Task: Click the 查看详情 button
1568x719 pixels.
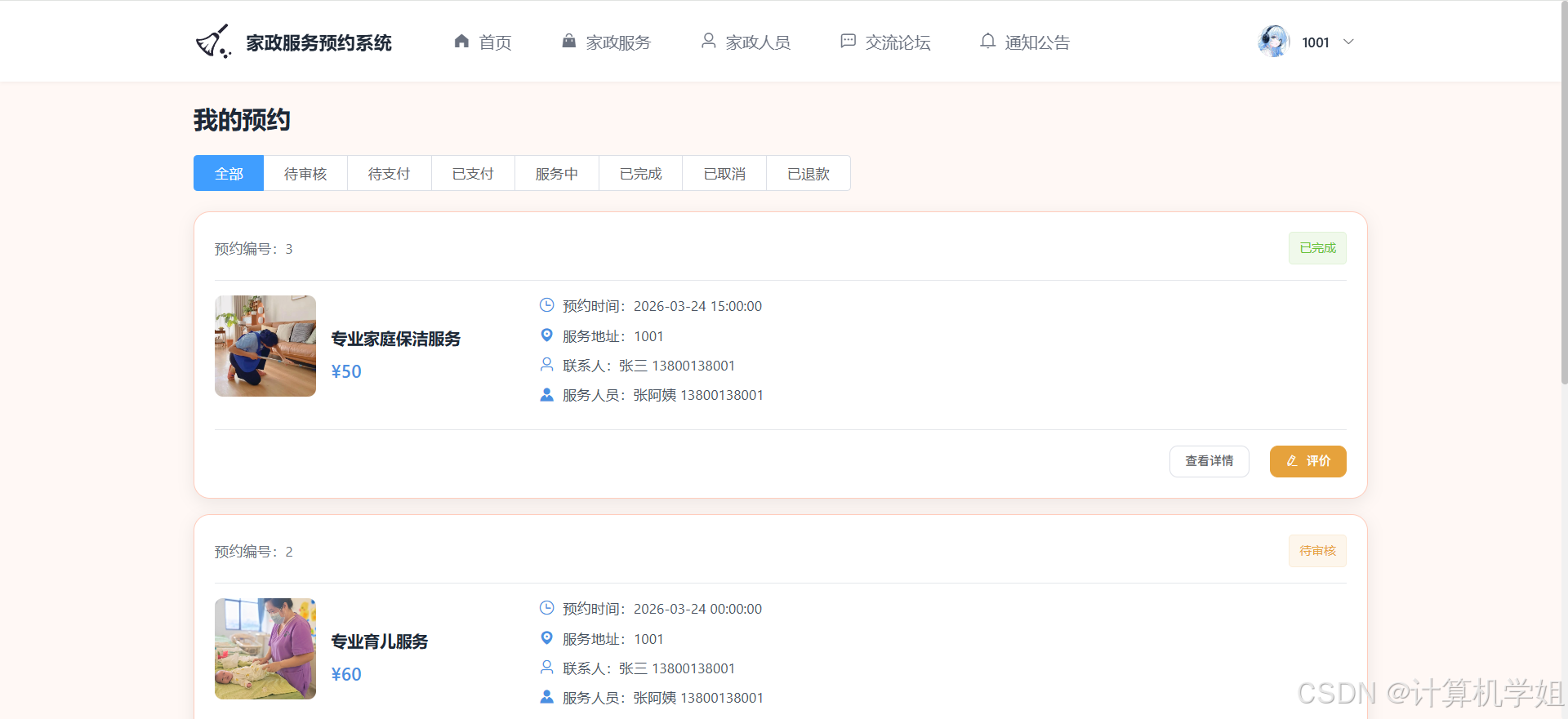Action: pos(1209,461)
